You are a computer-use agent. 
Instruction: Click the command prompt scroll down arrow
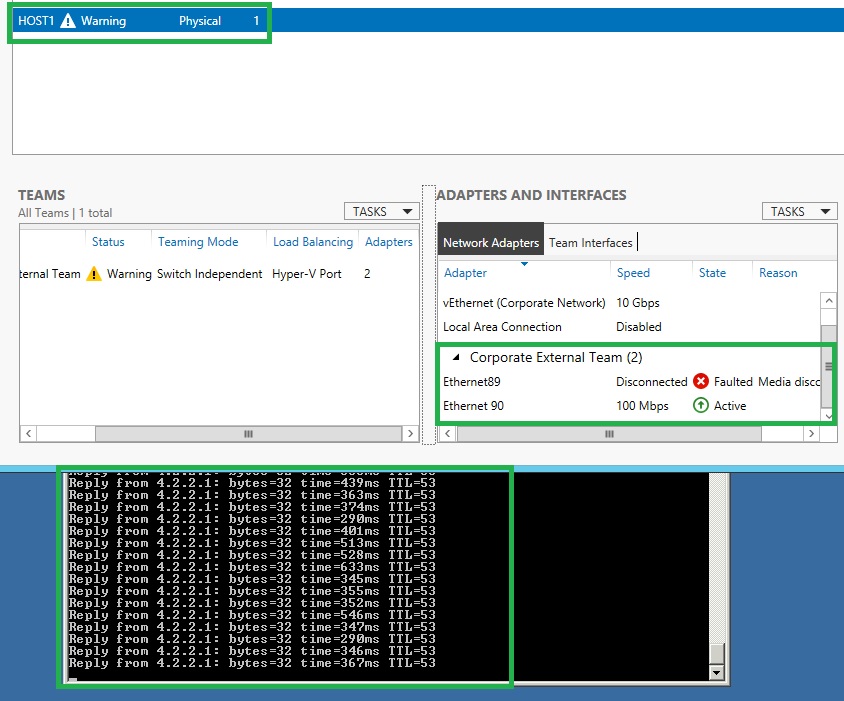716,672
